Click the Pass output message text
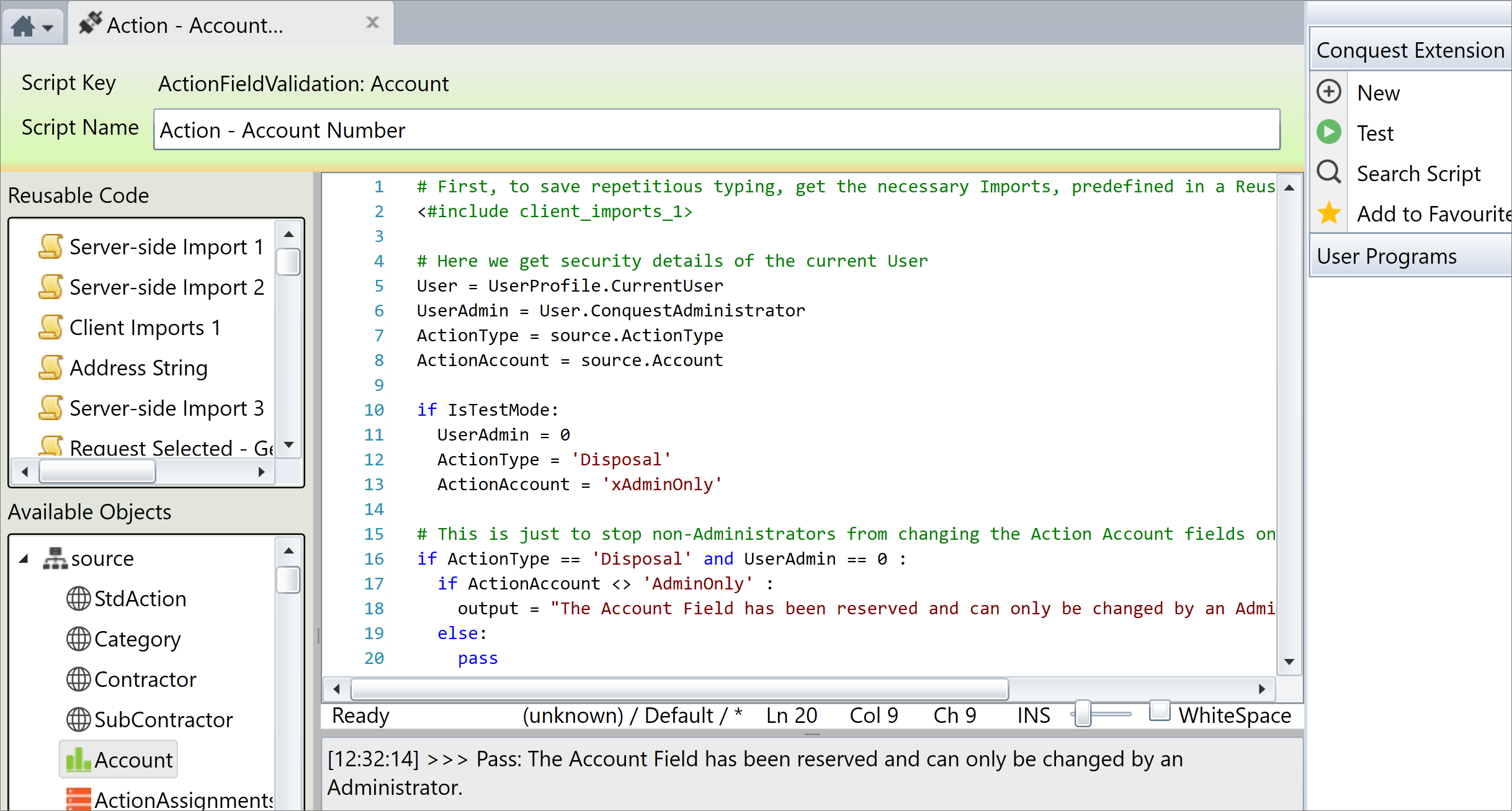This screenshot has width=1512, height=811. tap(755, 773)
